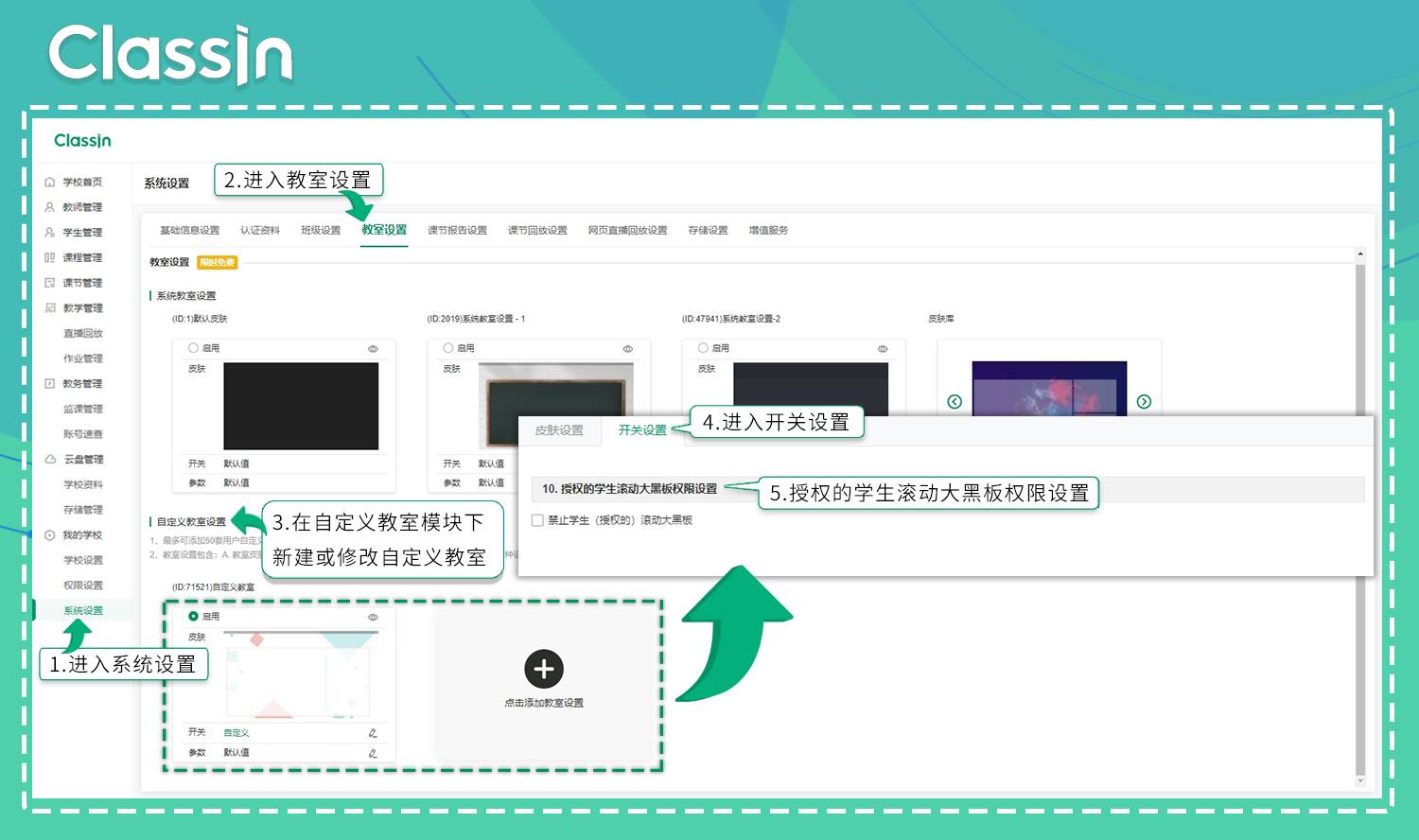Screen dimensions: 1419x840
Task: Check 禁止学生(授权的)滚动大黑板 checkbox
Action: 537,520
